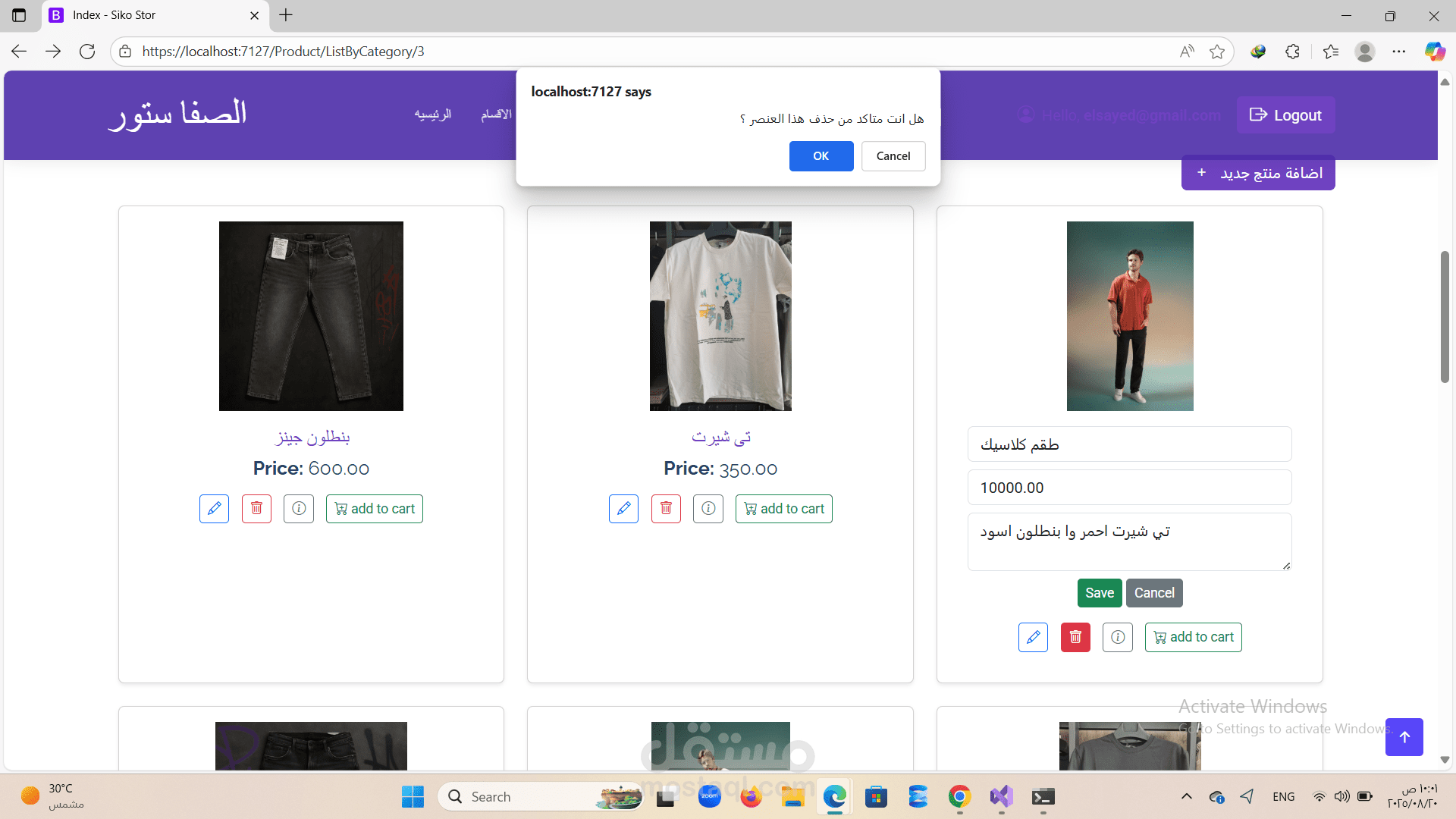Open Visual Studio from taskbar
This screenshot has width=1456, height=819.
point(1001,797)
